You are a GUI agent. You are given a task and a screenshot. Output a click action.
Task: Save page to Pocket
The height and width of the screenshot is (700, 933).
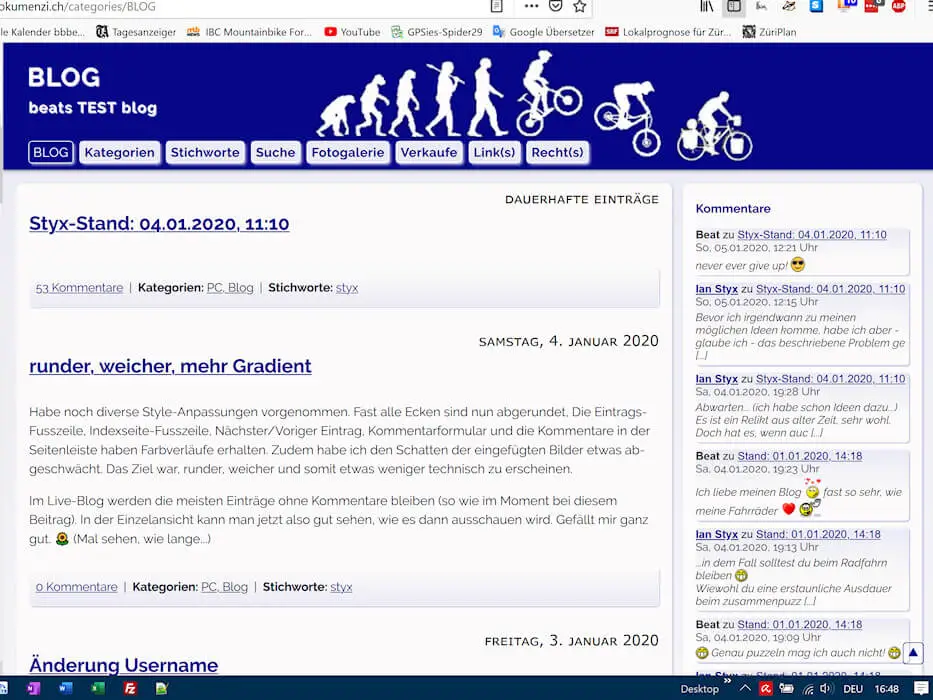556,6
